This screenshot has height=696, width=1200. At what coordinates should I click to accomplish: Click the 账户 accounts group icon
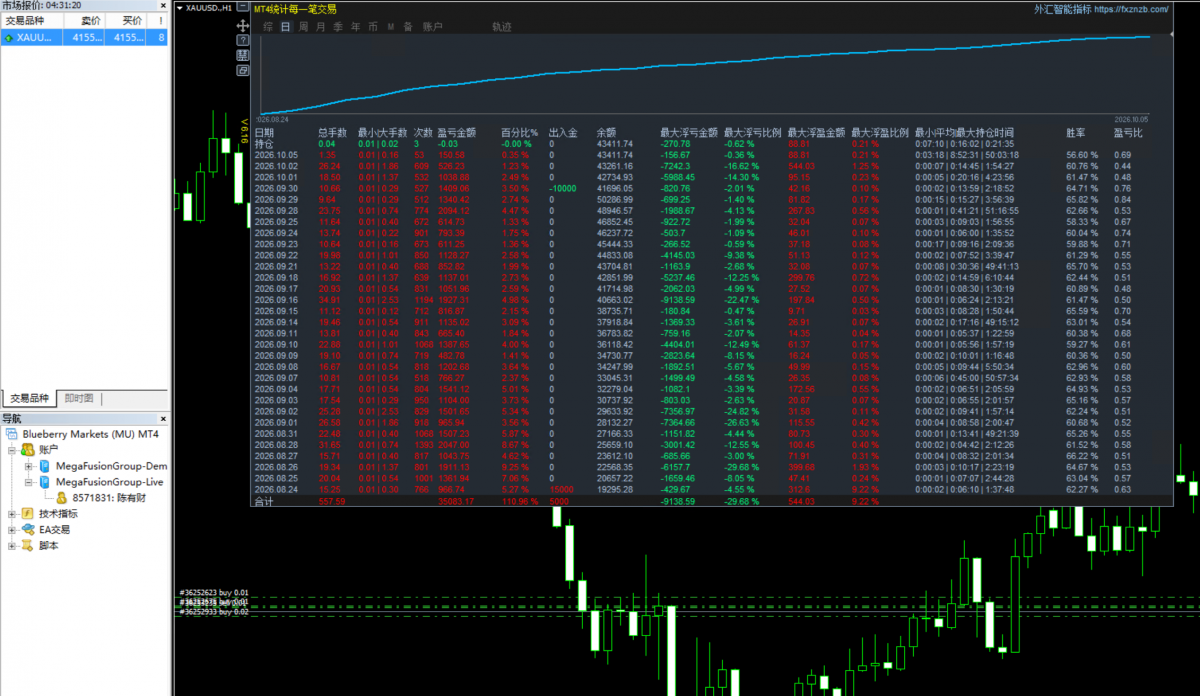pyautogui.click(x=27, y=451)
